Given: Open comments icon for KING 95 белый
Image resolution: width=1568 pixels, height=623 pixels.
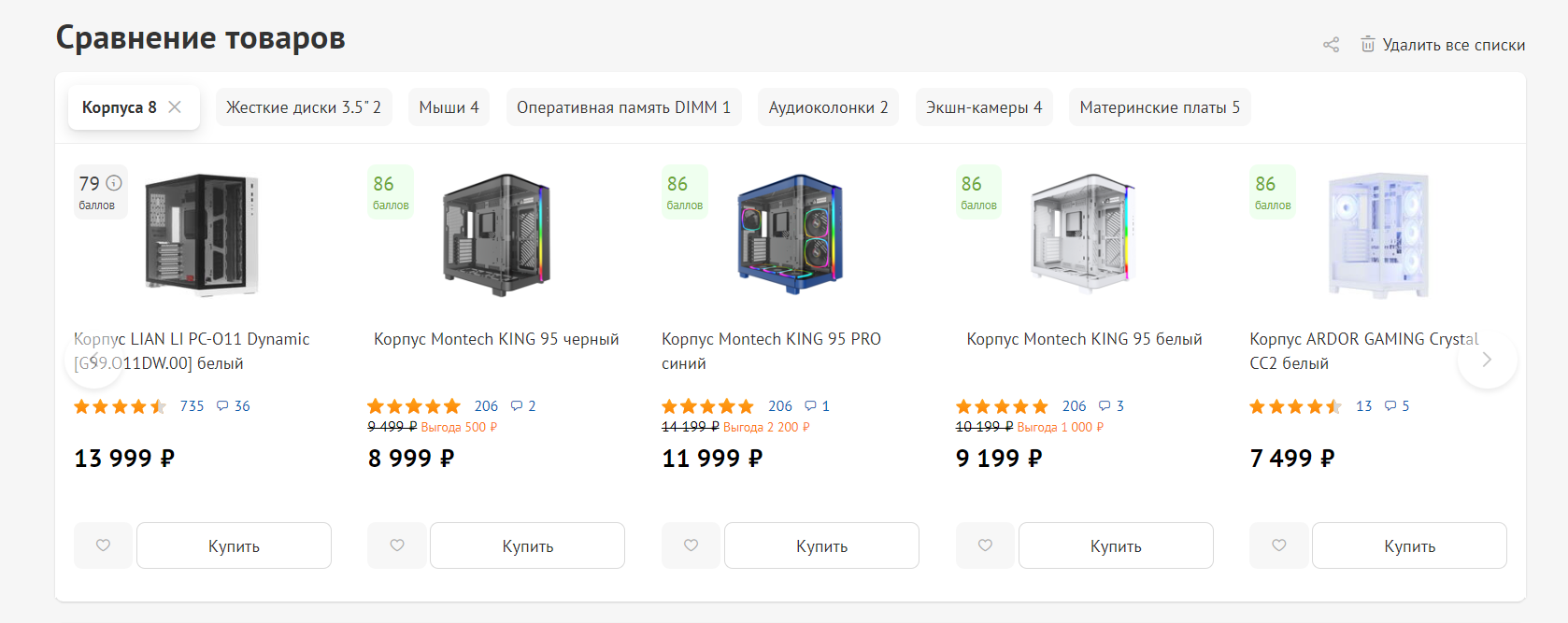Looking at the screenshot, I should tap(1105, 405).
